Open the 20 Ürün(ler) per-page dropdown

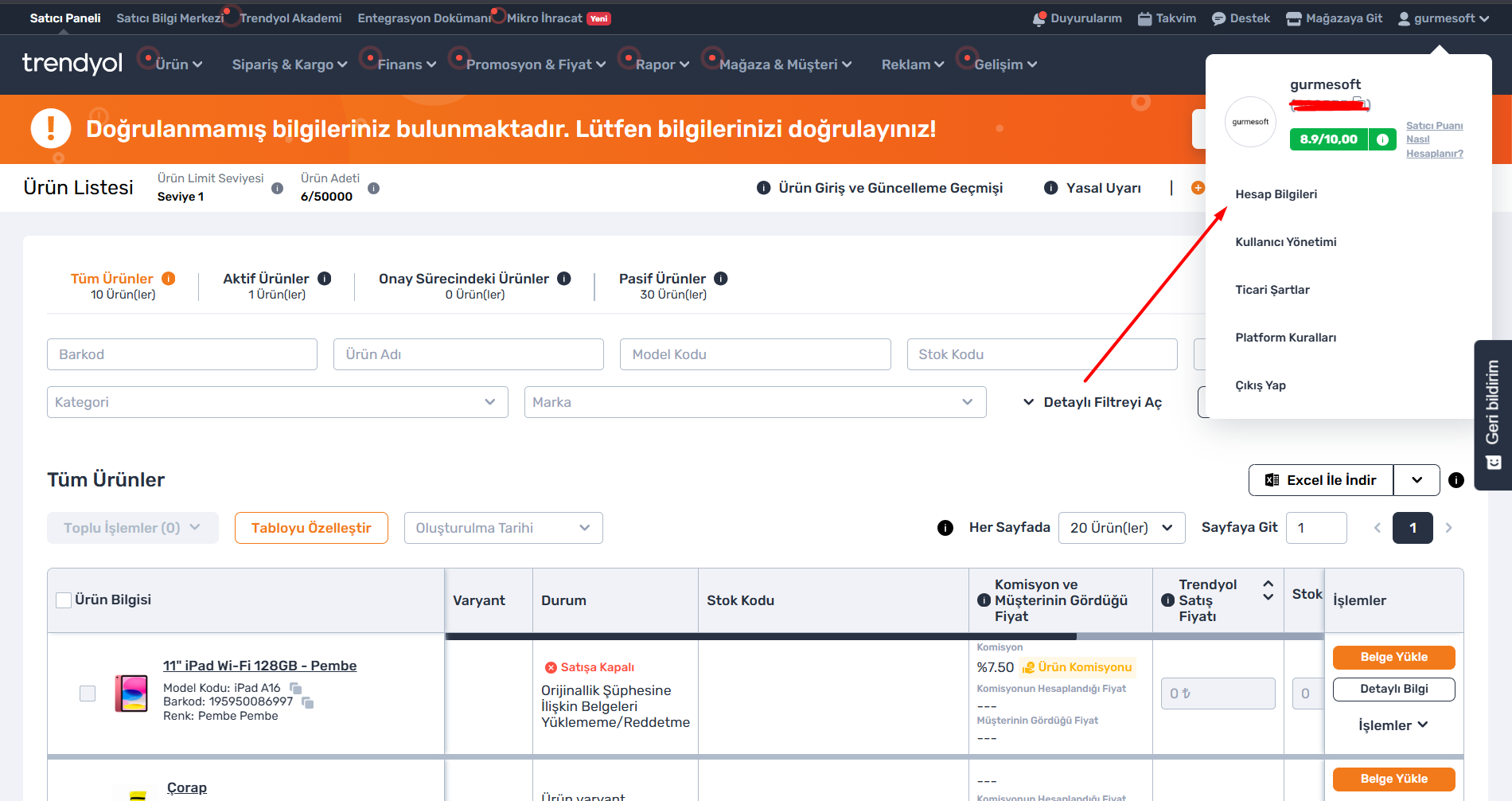pos(1121,528)
